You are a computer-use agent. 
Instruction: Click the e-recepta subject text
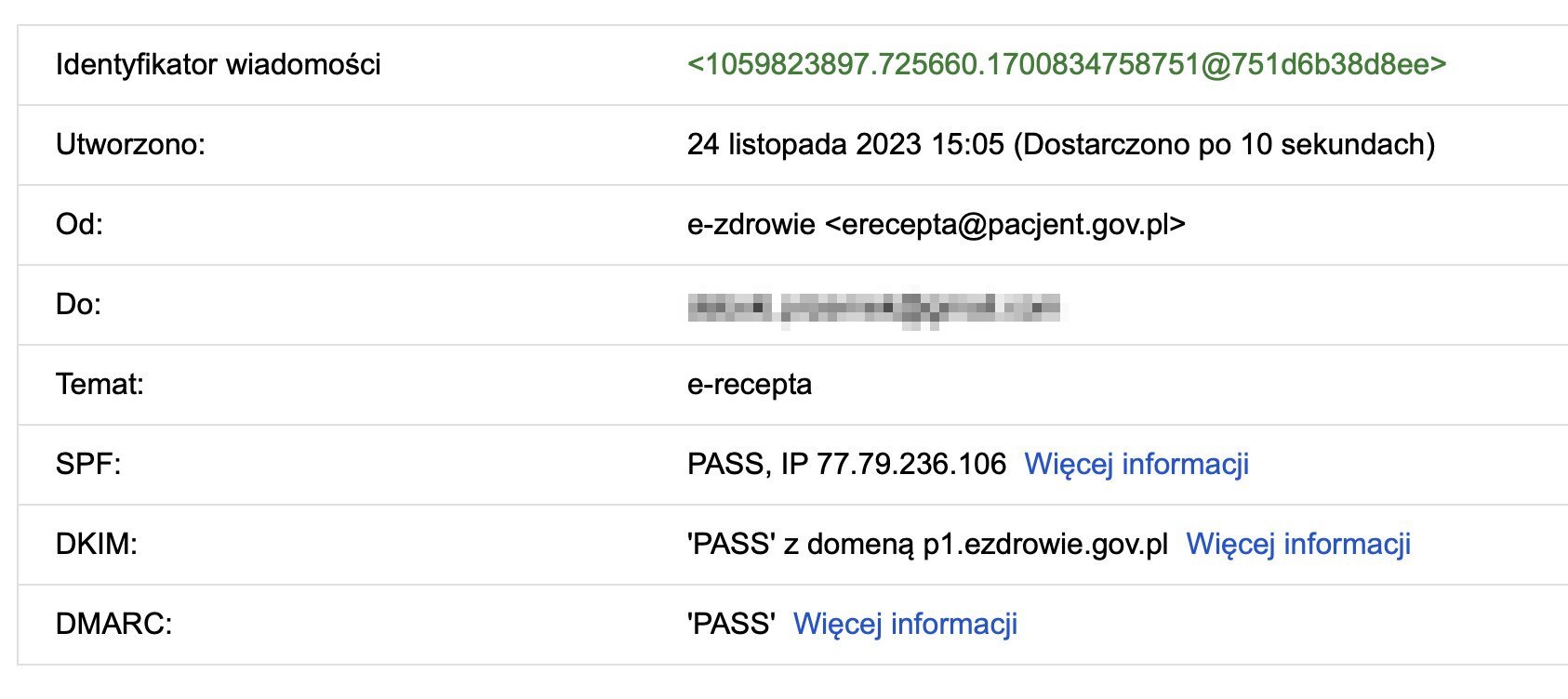[x=750, y=384]
